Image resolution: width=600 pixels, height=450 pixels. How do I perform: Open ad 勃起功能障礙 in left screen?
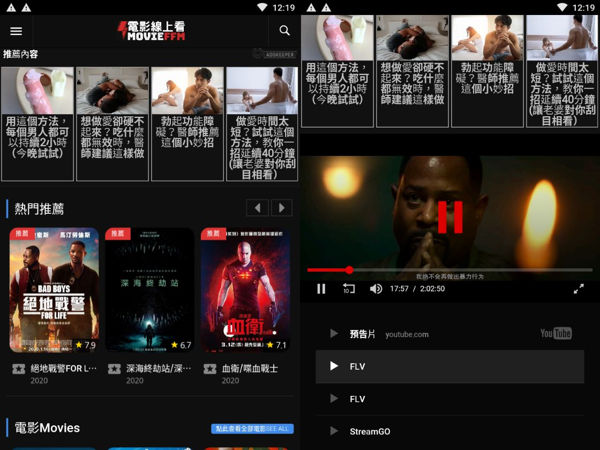[x=188, y=124]
